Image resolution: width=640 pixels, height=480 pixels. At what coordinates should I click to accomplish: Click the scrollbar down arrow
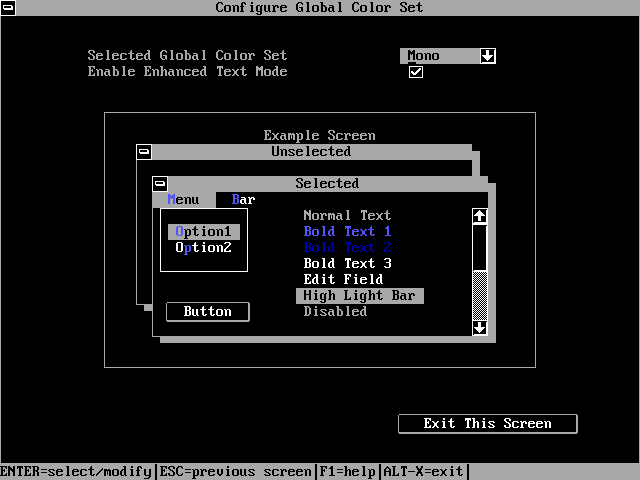click(x=480, y=327)
